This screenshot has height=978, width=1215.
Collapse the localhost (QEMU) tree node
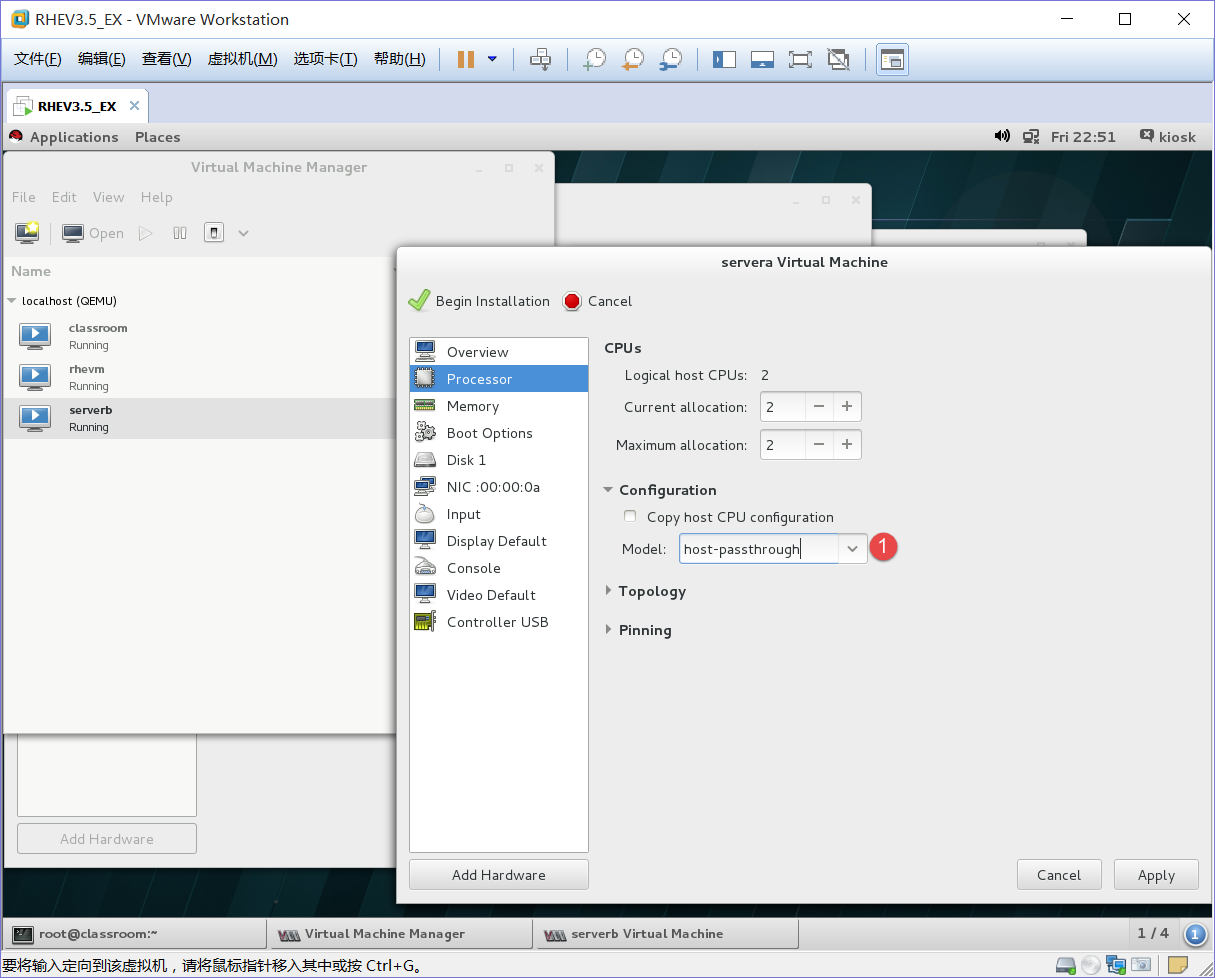pos(12,301)
